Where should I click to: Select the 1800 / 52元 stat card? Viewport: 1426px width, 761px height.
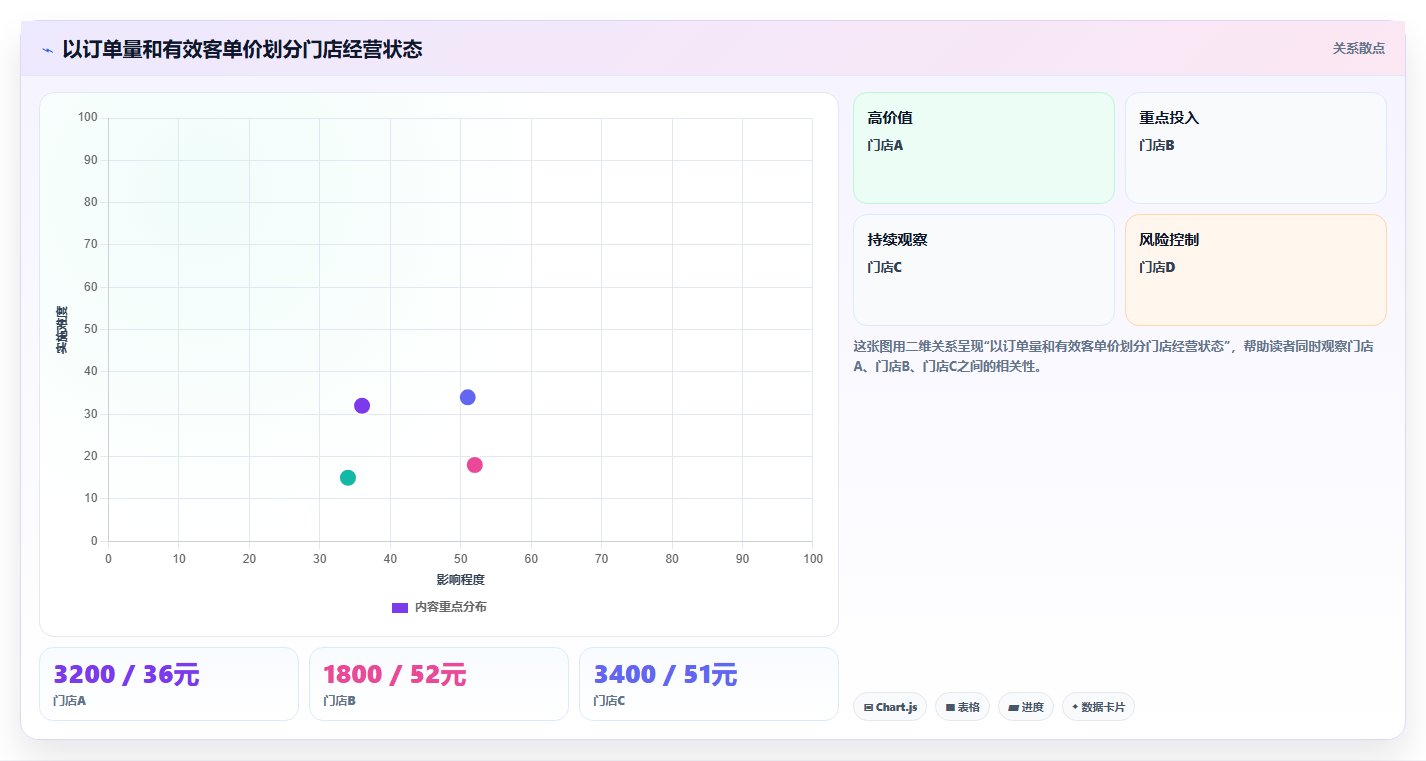point(439,684)
